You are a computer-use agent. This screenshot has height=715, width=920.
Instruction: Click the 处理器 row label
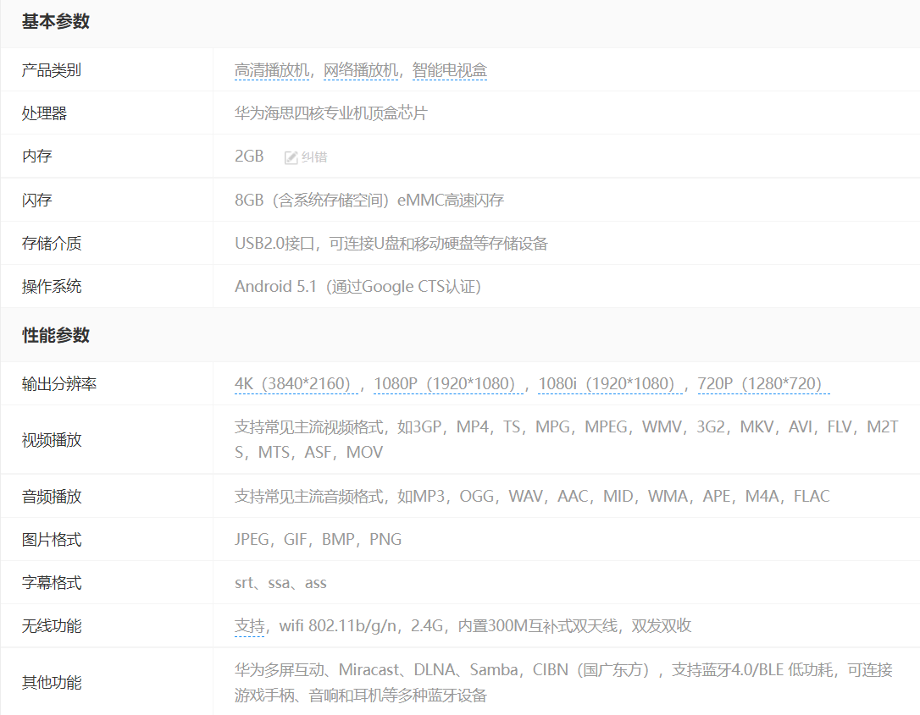point(44,113)
